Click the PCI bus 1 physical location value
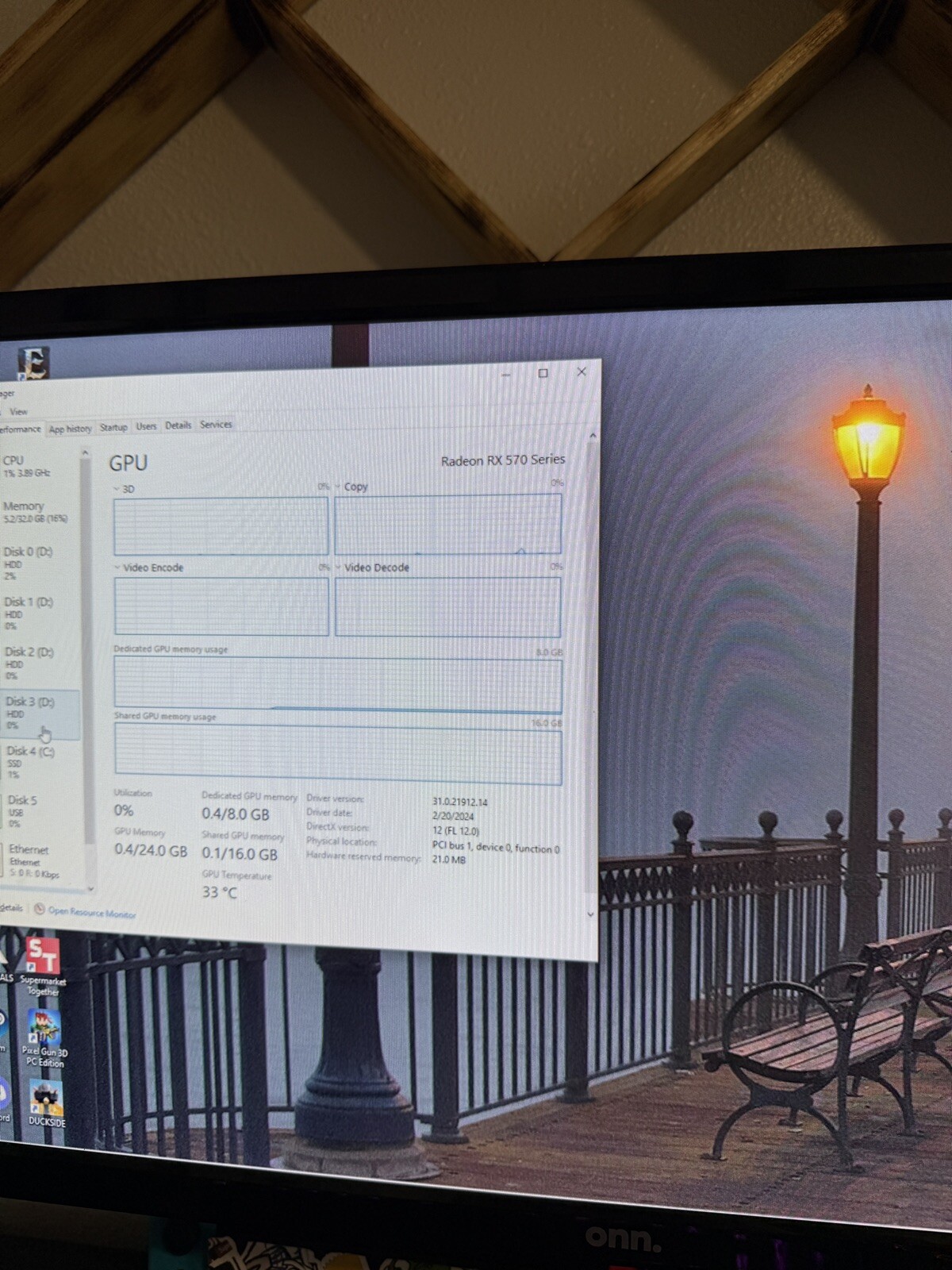 pyautogui.click(x=496, y=848)
